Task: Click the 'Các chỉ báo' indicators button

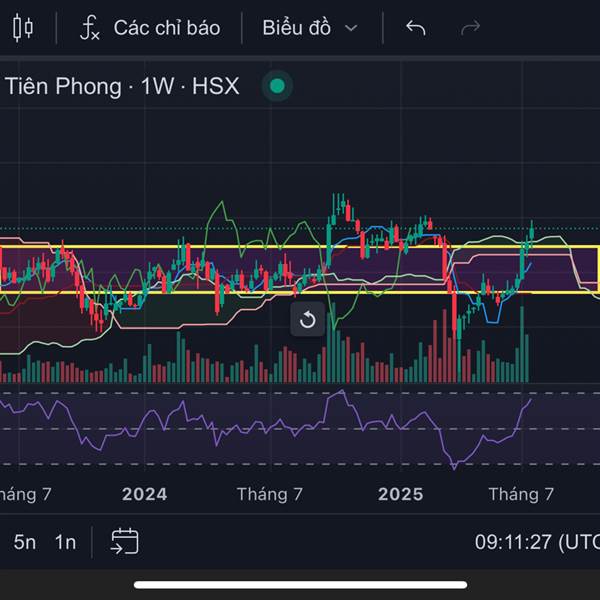Action: [167, 28]
